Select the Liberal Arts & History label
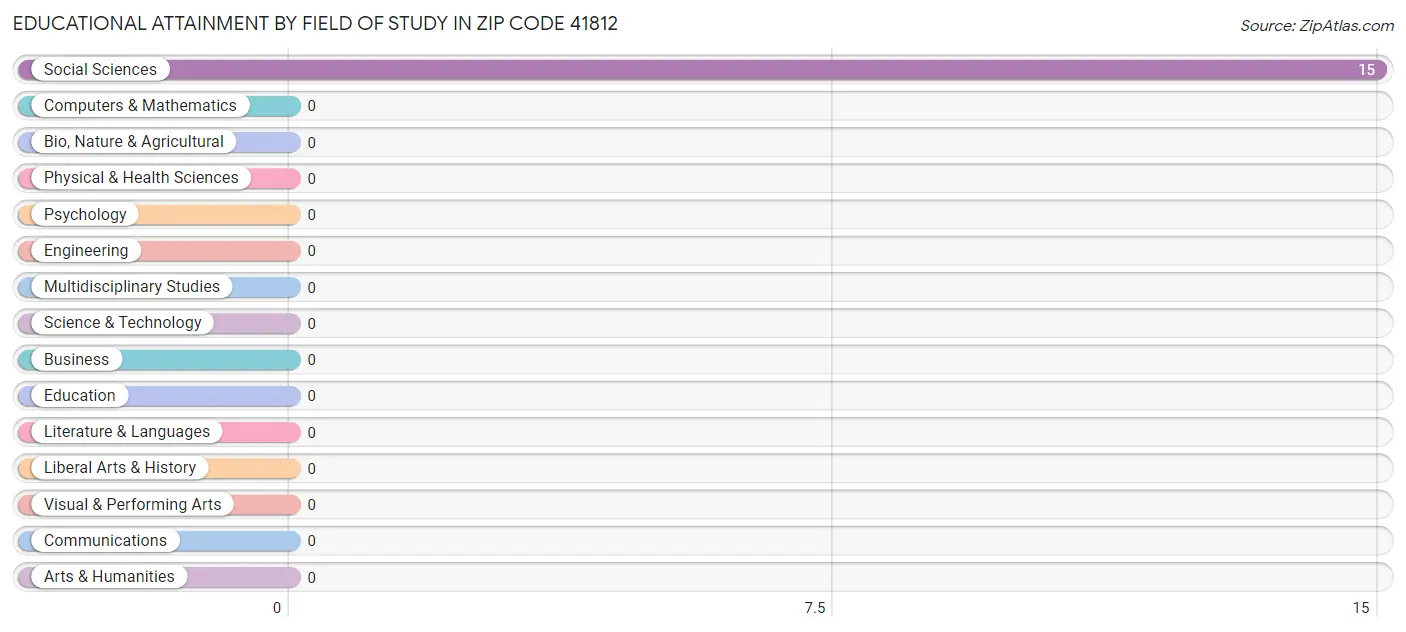The height and width of the screenshot is (632, 1406). click(120, 468)
